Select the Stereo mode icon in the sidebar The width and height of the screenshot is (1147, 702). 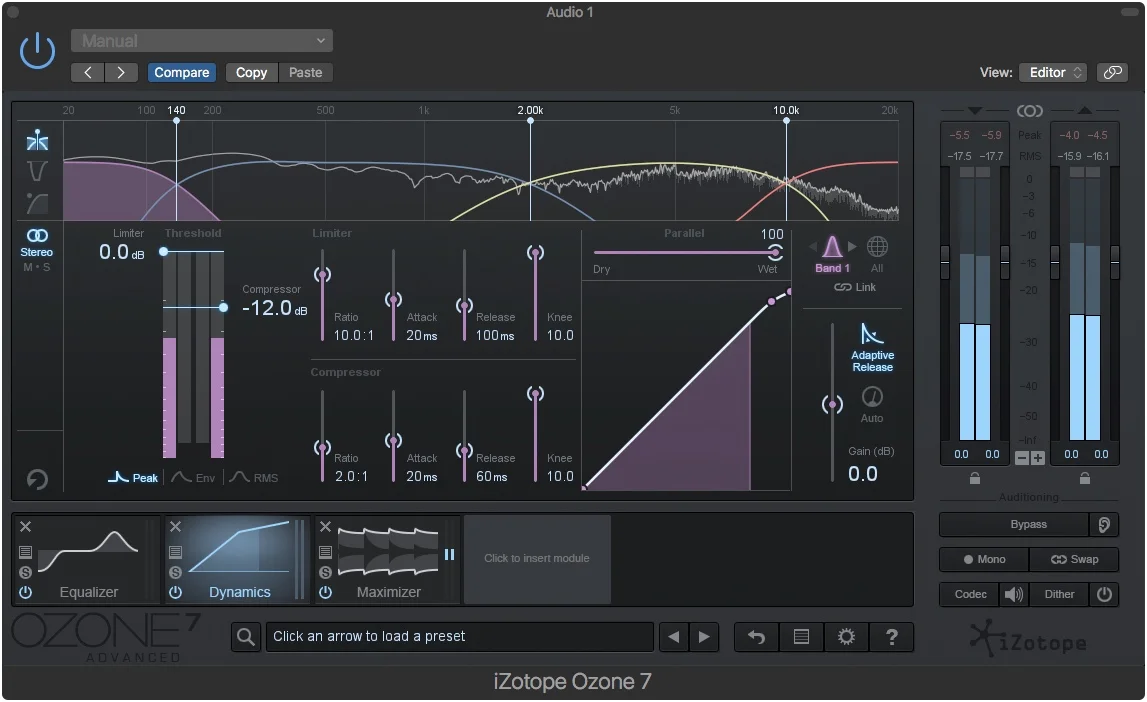tap(37, 240)
